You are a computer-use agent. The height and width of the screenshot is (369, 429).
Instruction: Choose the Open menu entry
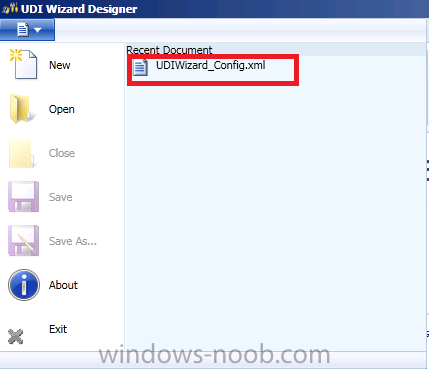point(62,109)
